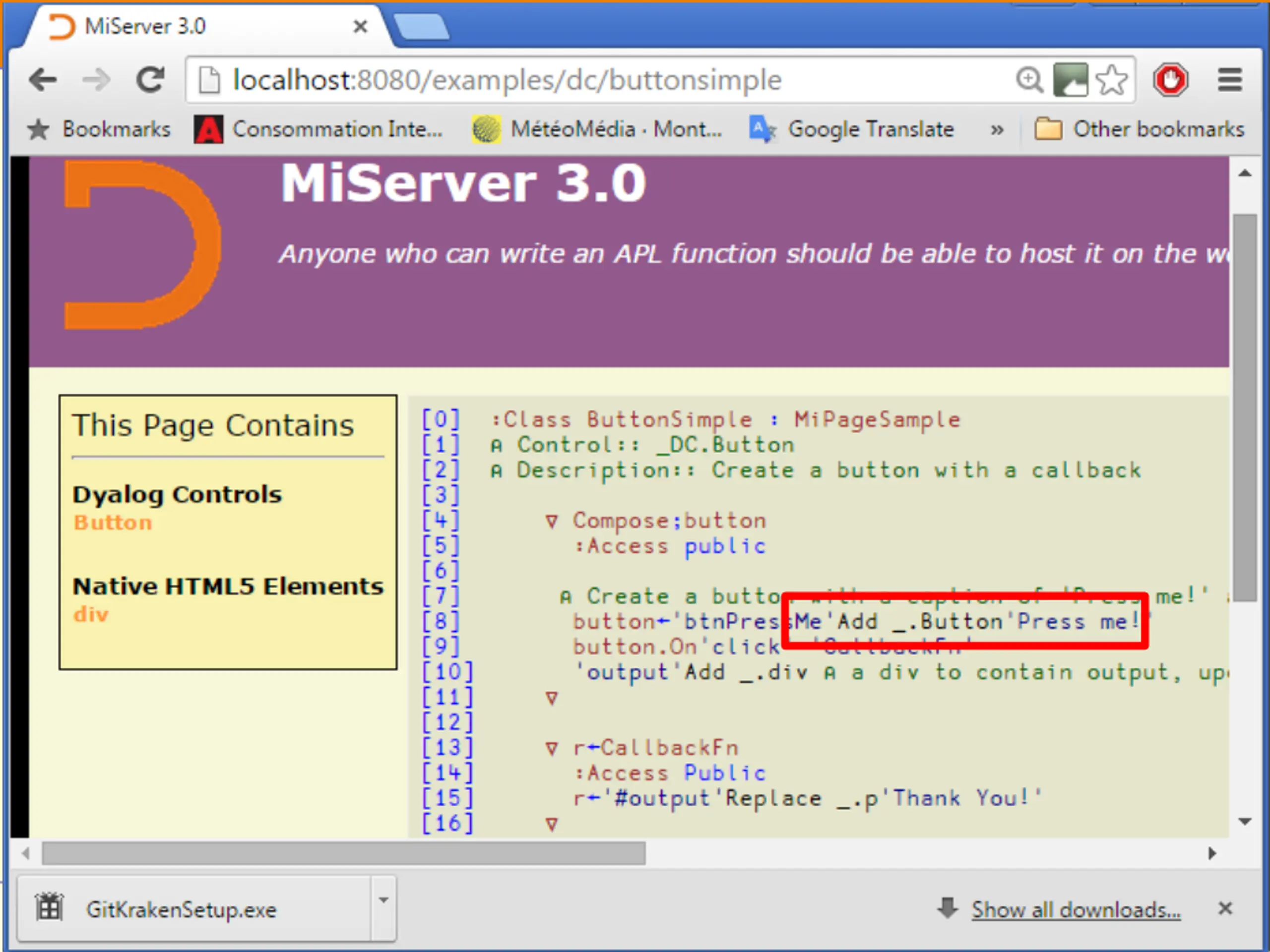This screenshot has width=1270, height=952.
Task: Click the MiServer 3.0 page heading
Action: (x=463, y=182)
